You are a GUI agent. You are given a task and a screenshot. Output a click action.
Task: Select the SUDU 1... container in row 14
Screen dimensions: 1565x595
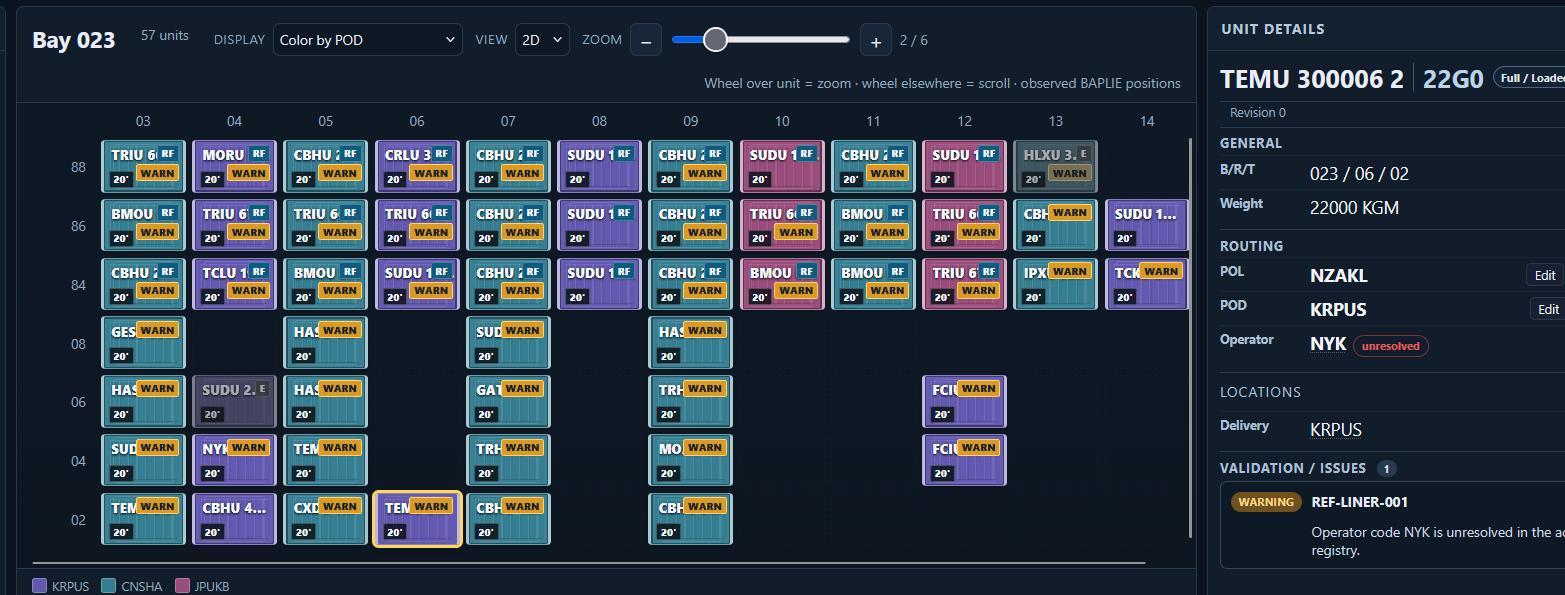coord(1147,225)
